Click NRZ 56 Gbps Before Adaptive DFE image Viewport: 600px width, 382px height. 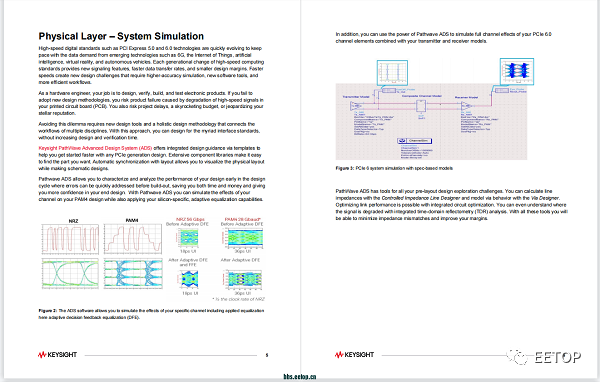(x=188, y=238)
